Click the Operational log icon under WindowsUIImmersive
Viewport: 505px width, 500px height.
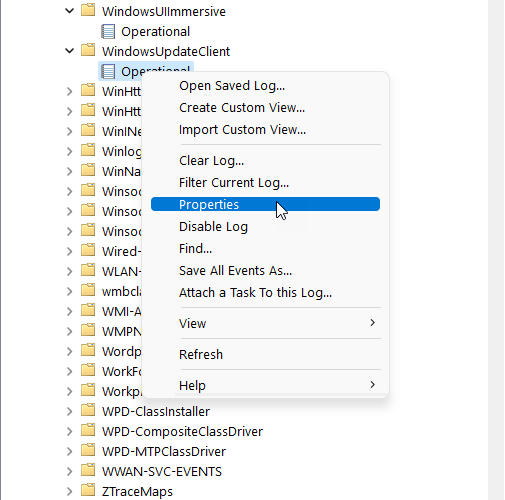108,31
